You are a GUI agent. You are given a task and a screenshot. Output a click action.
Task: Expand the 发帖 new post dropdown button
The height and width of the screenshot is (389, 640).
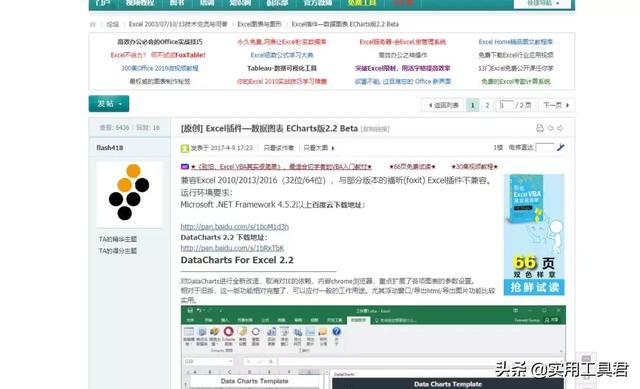point(109,104)
